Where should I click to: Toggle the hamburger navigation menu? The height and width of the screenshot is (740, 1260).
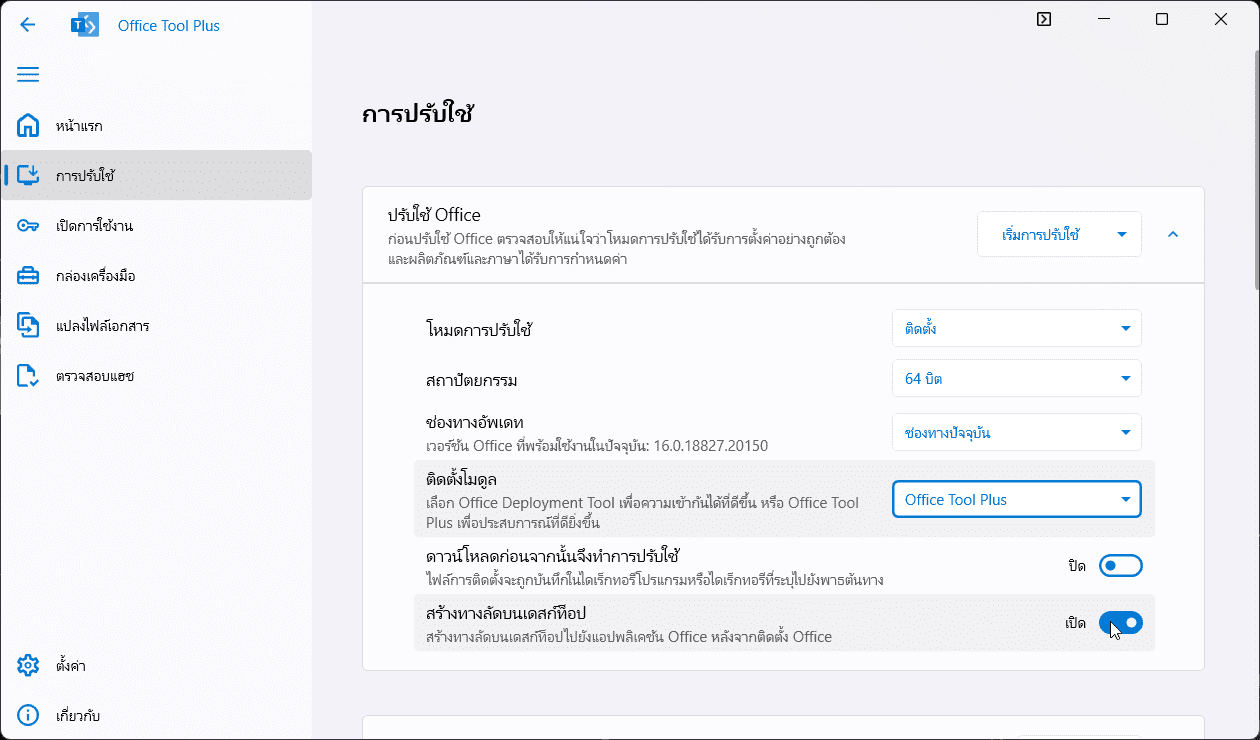[28, 75]
